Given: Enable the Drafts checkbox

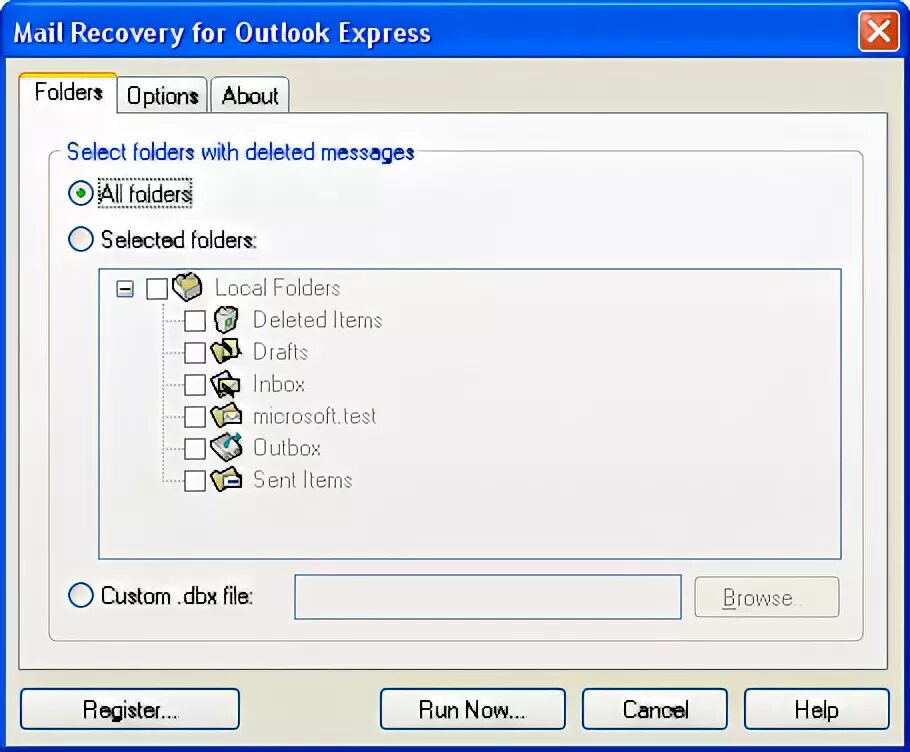Looking at the screenshot, I should click(194, 352).
